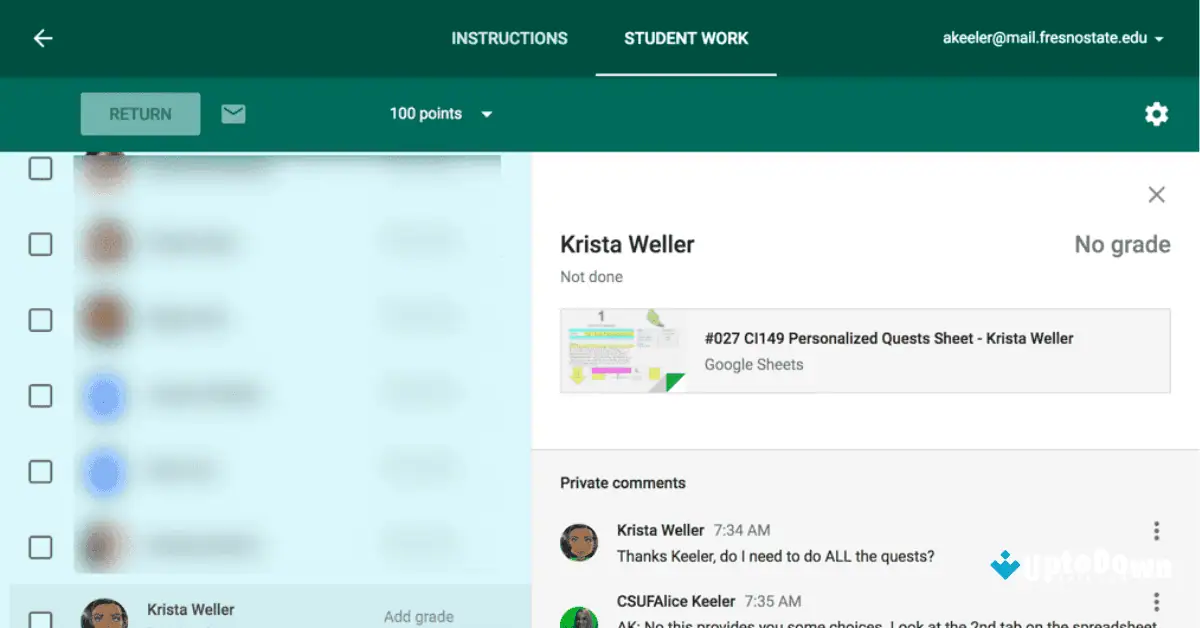Select the STUDENT WORK tab
Viewport: 1200px width, 628px height.
click(x=686, y=38)
